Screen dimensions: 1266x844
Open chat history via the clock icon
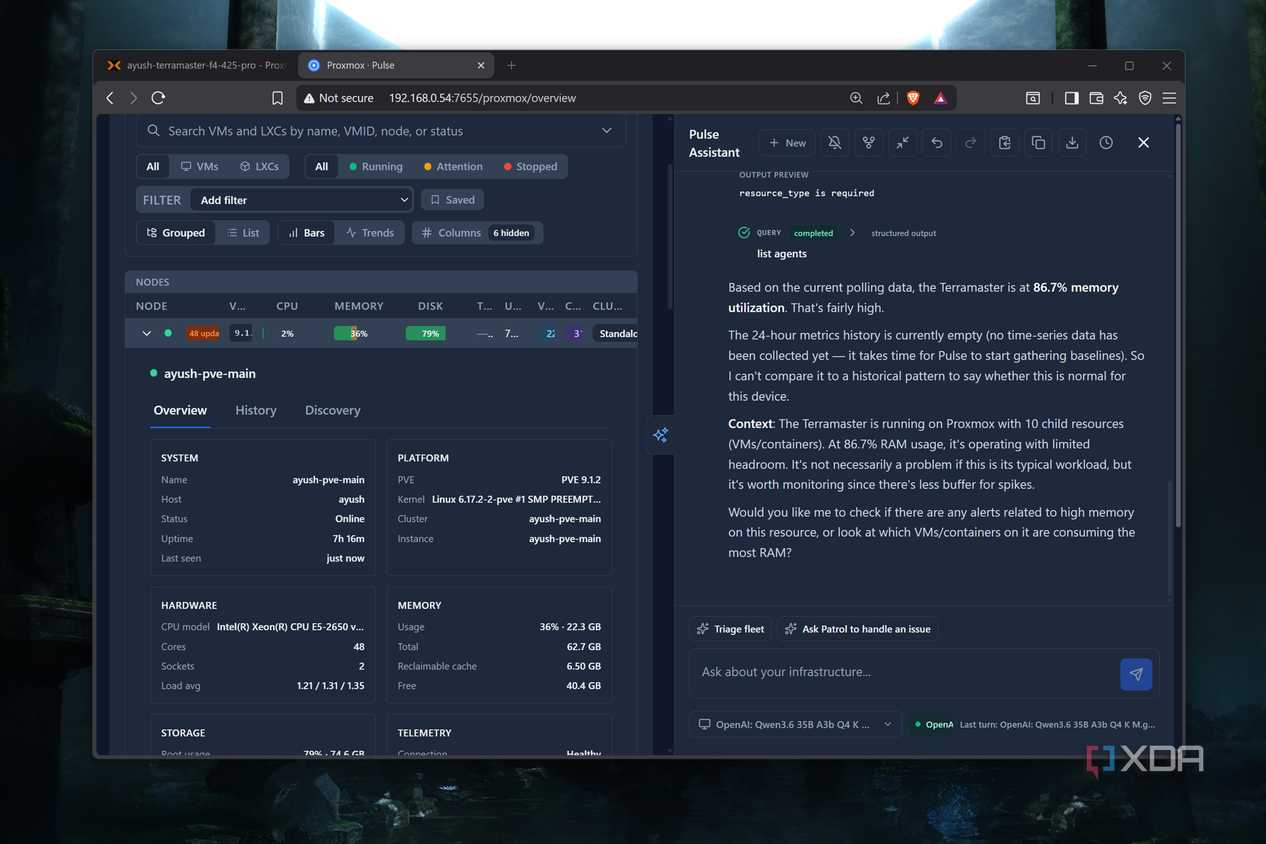1106,143
